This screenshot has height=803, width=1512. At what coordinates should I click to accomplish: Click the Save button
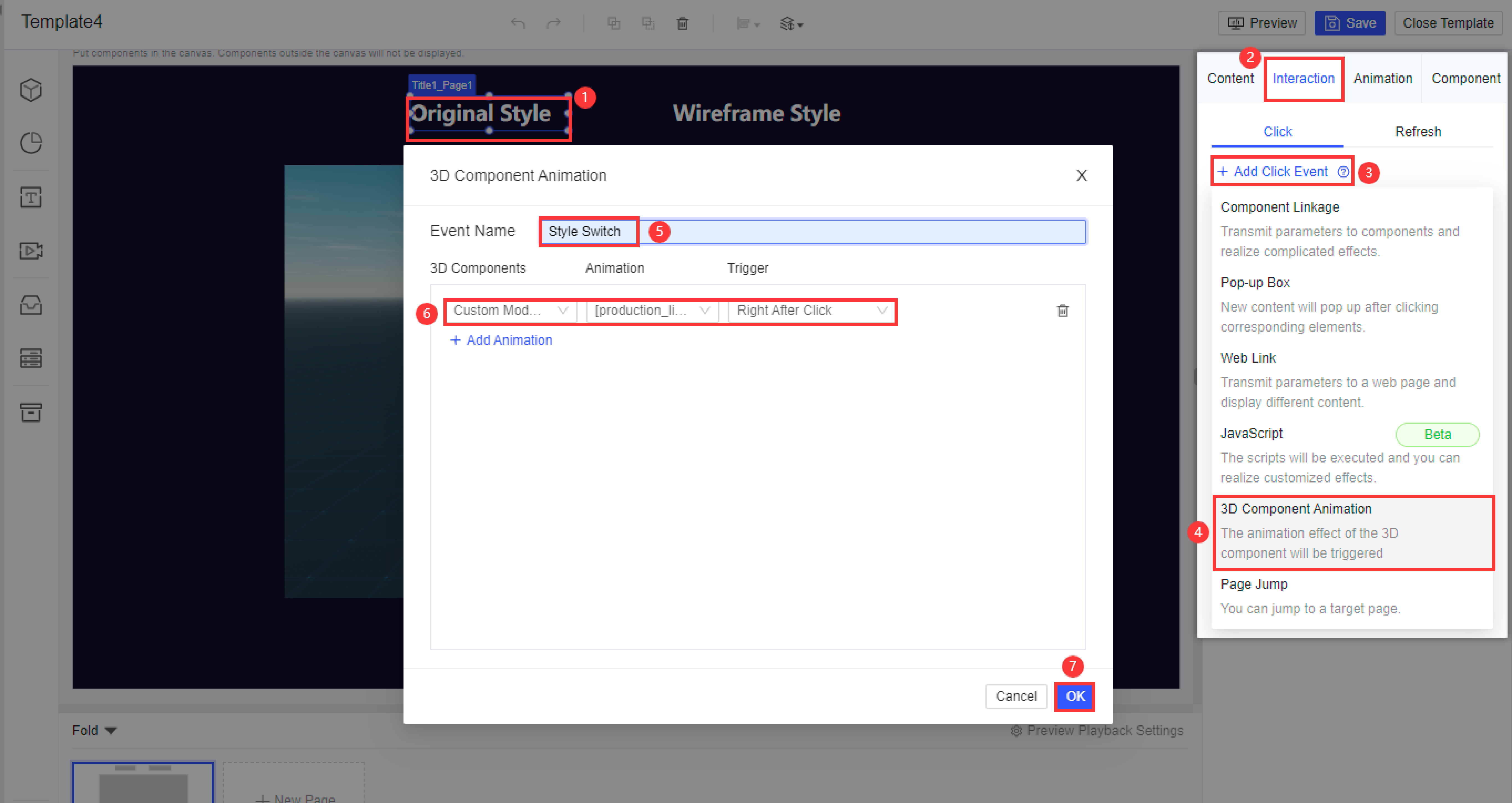1349,24
